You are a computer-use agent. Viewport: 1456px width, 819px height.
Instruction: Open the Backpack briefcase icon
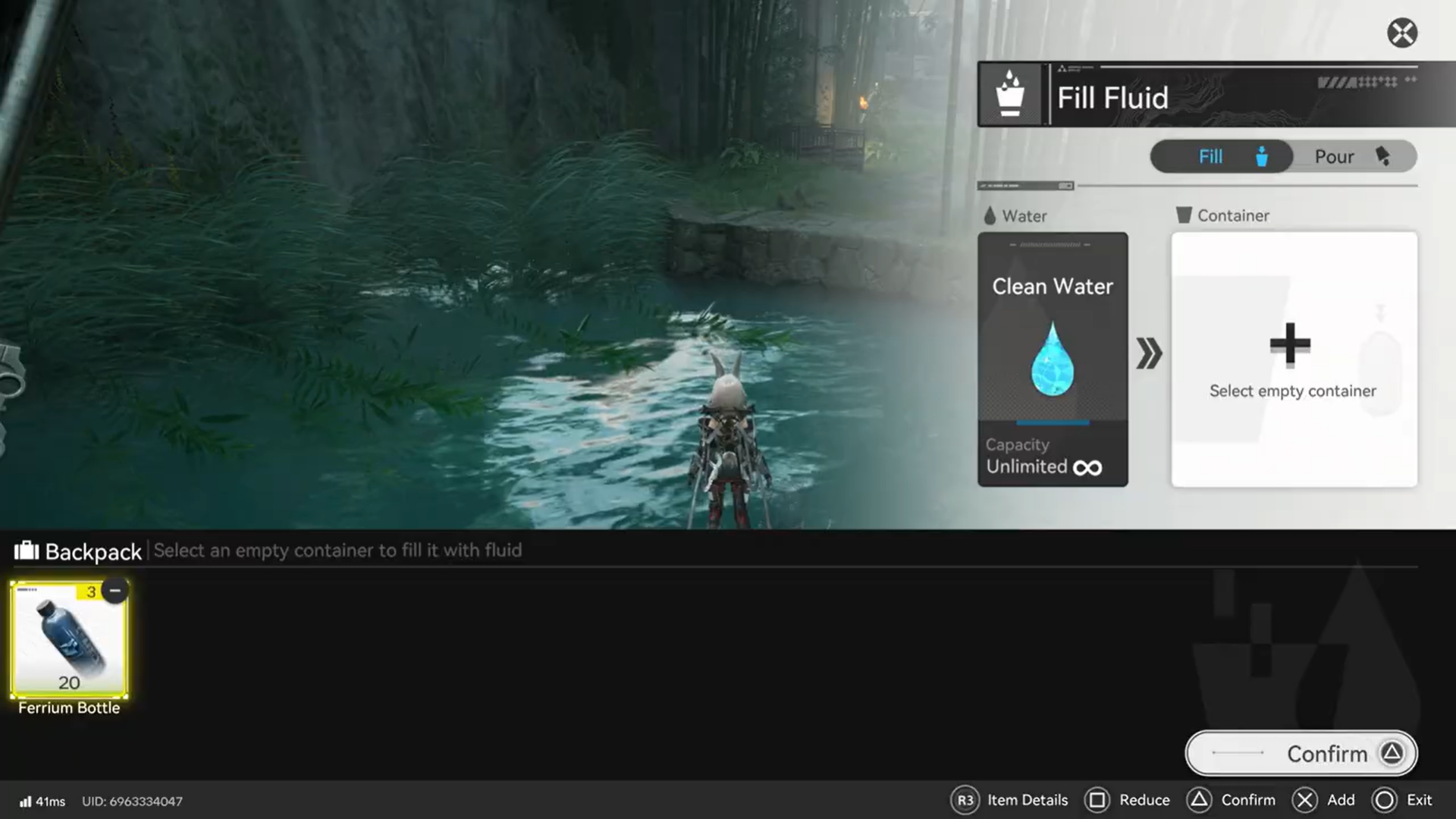point(27,551)
